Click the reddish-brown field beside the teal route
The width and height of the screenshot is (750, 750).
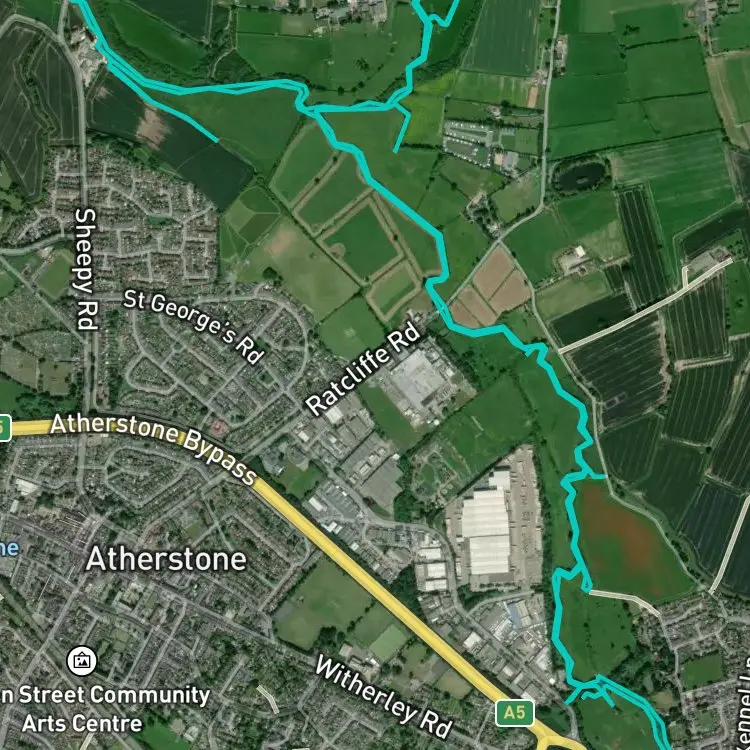626,536
